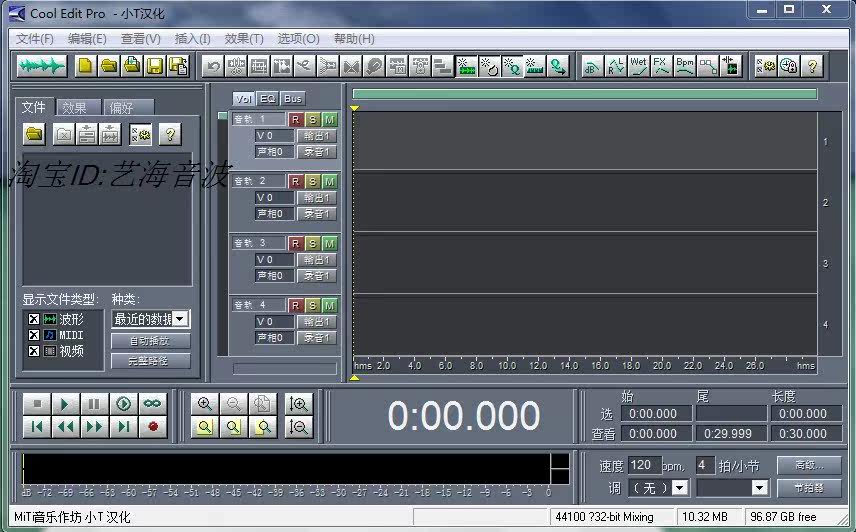856x532 pixels.
Task: Enable loop playback infinity button
Action: (x=152, y=404)
